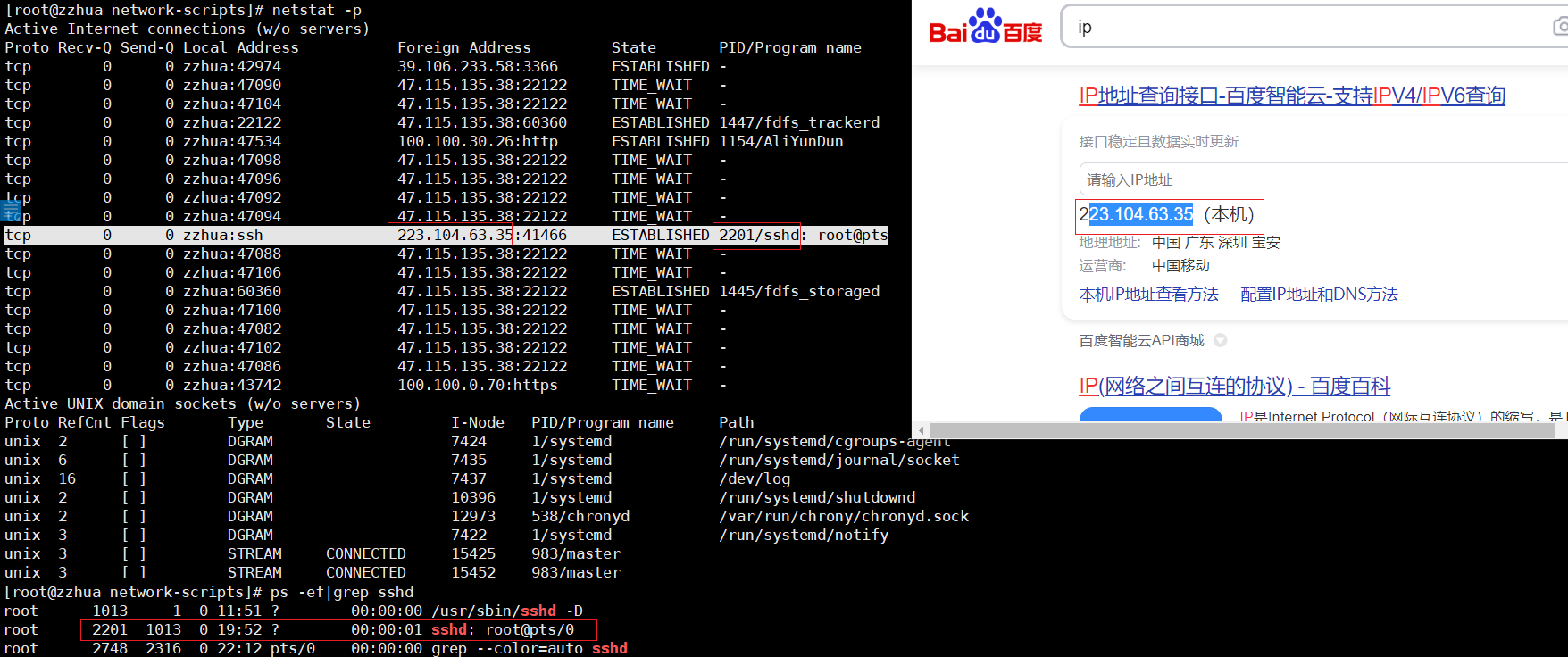Click the 1447/fdfs_trackerd entry
This screenshot has width=1568, height=657.
[x=799, y=122]
